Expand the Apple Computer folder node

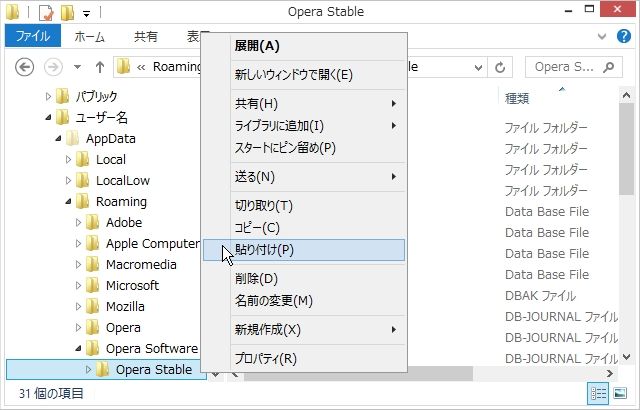[78, 244]
